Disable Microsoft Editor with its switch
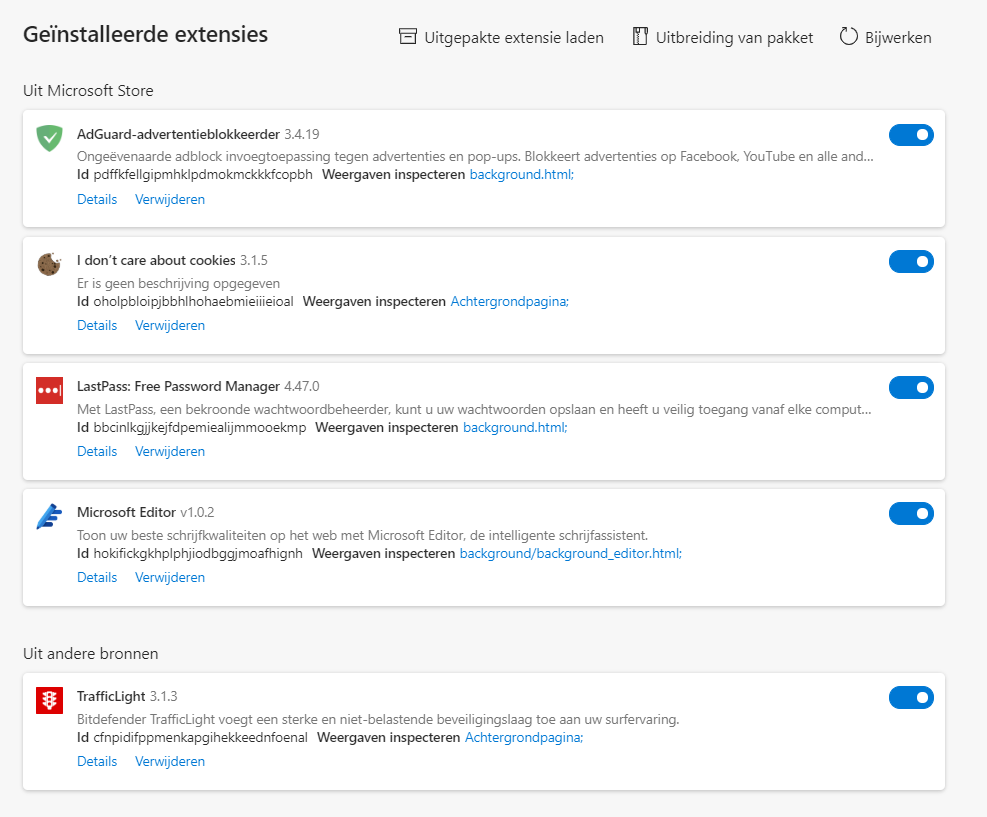Image resolution: width=987 pixels, height=817 pixels. pyautogui.click(x=911, y=513)
